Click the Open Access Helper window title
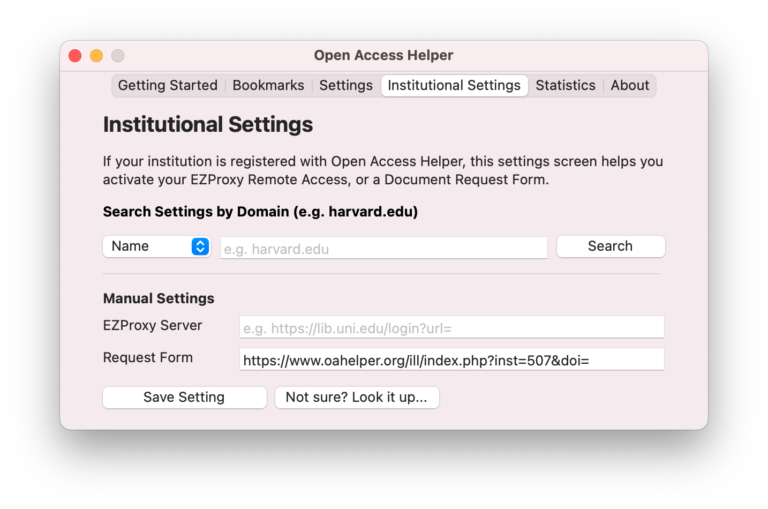 [x=384, y=55]
